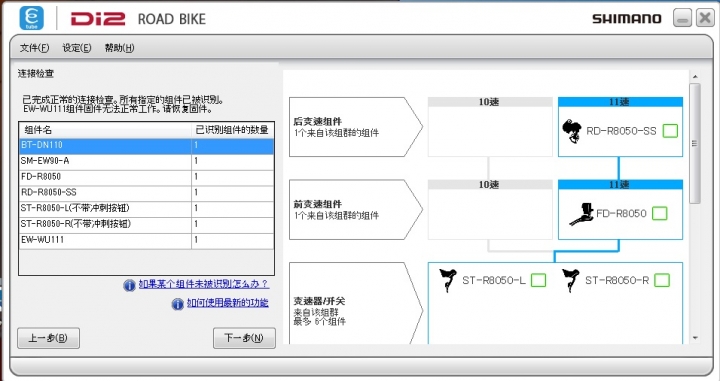This screenshot has height=381, width=720.
Task: Open link 如果某个组件未被识别怎么办？
Action: (x=204, y=284)
